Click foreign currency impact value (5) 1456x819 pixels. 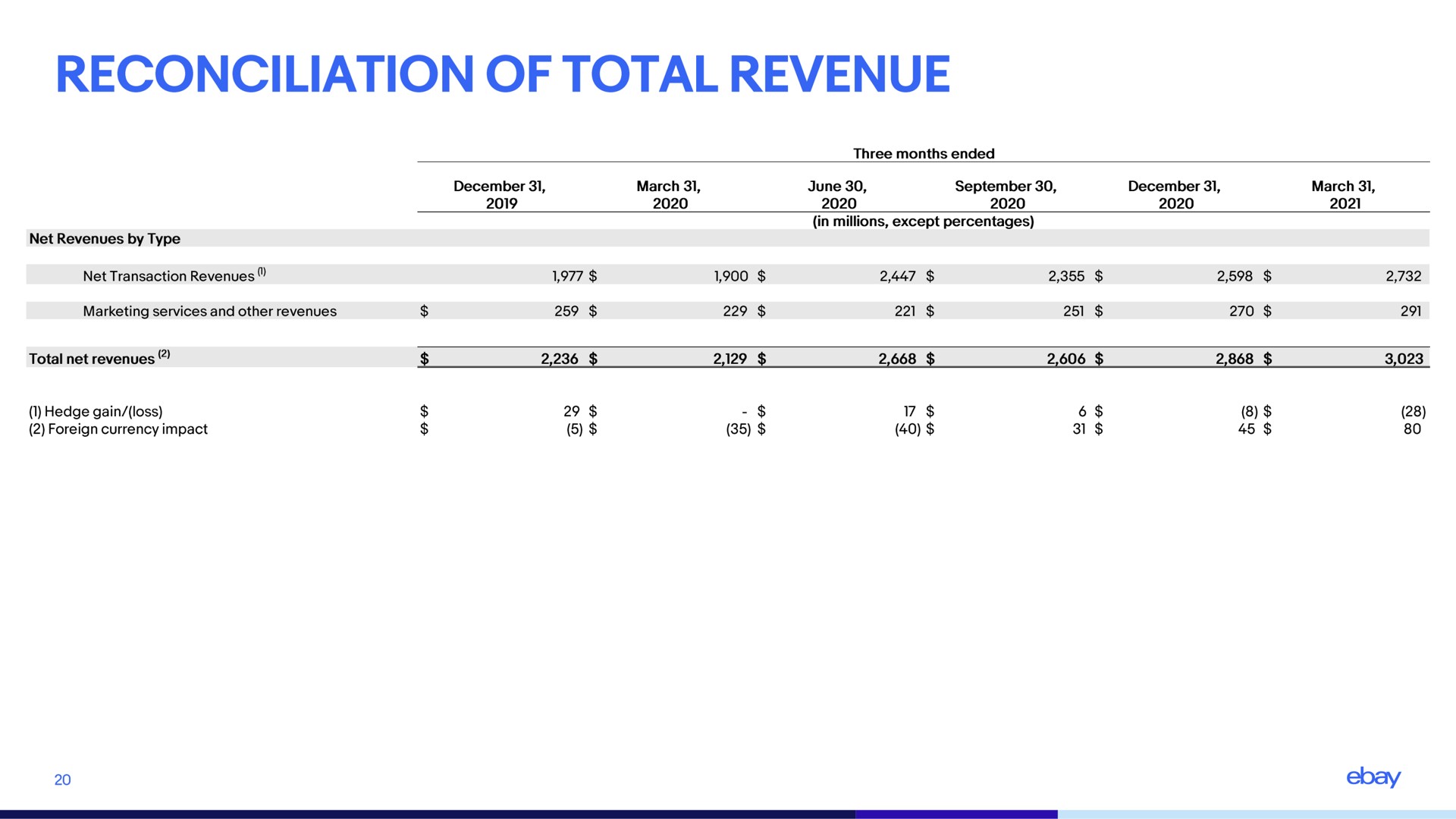point(574,429)
